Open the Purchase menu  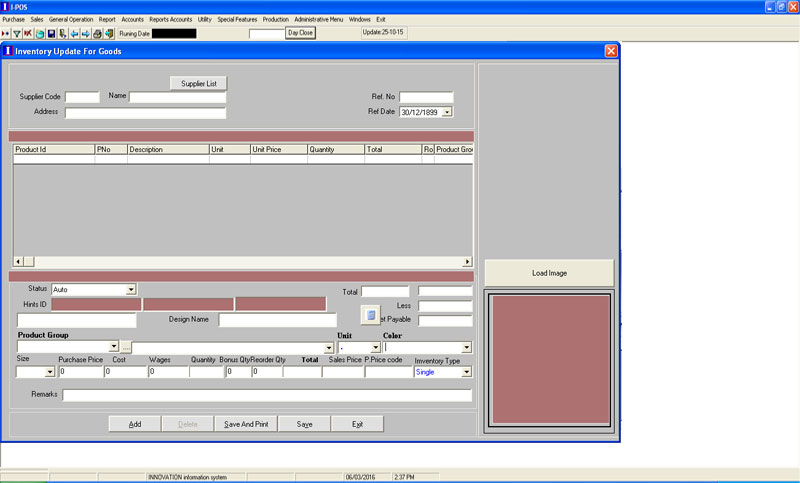tap(13, 19)
